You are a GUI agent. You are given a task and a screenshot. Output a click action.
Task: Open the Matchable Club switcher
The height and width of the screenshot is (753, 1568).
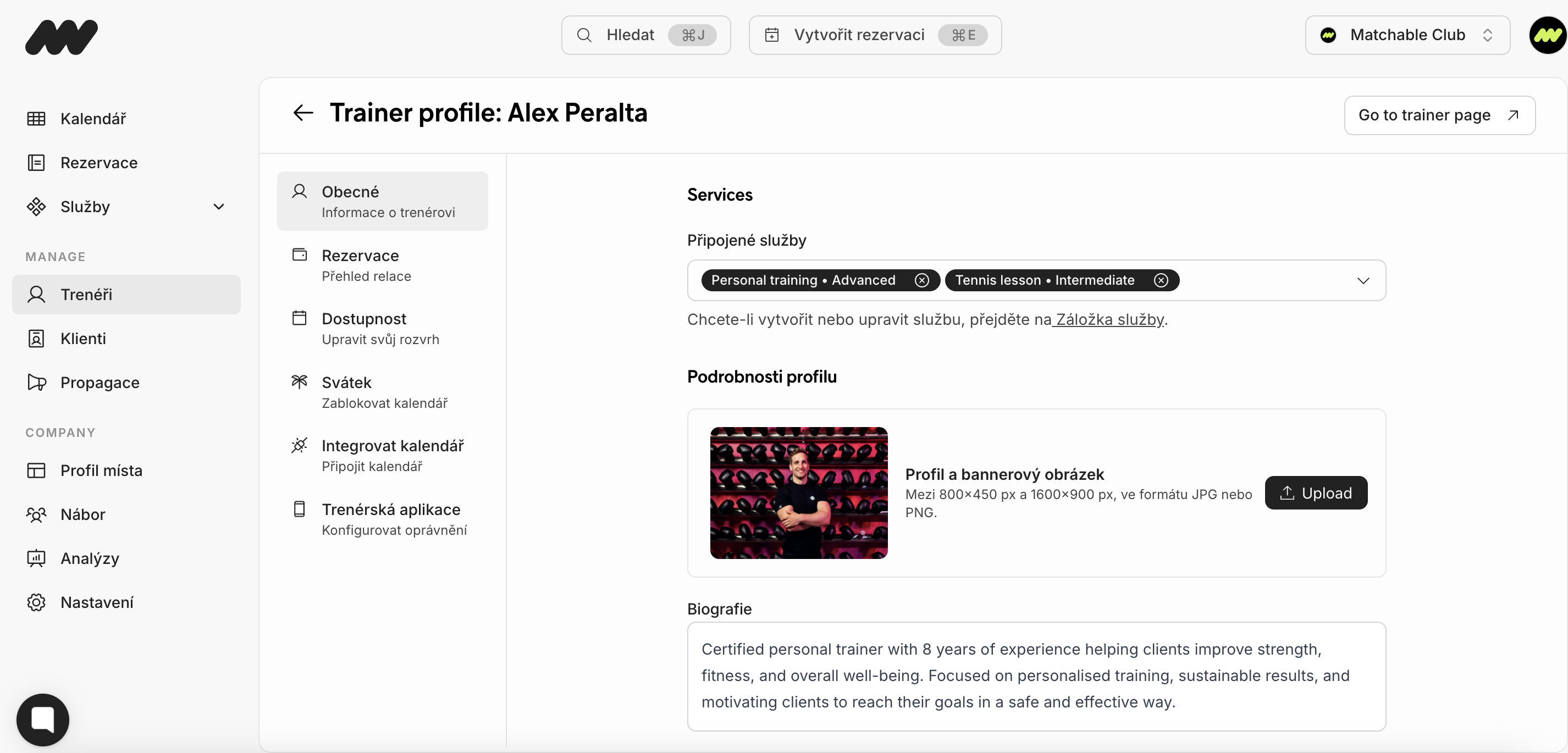[x=1407, y=35]
